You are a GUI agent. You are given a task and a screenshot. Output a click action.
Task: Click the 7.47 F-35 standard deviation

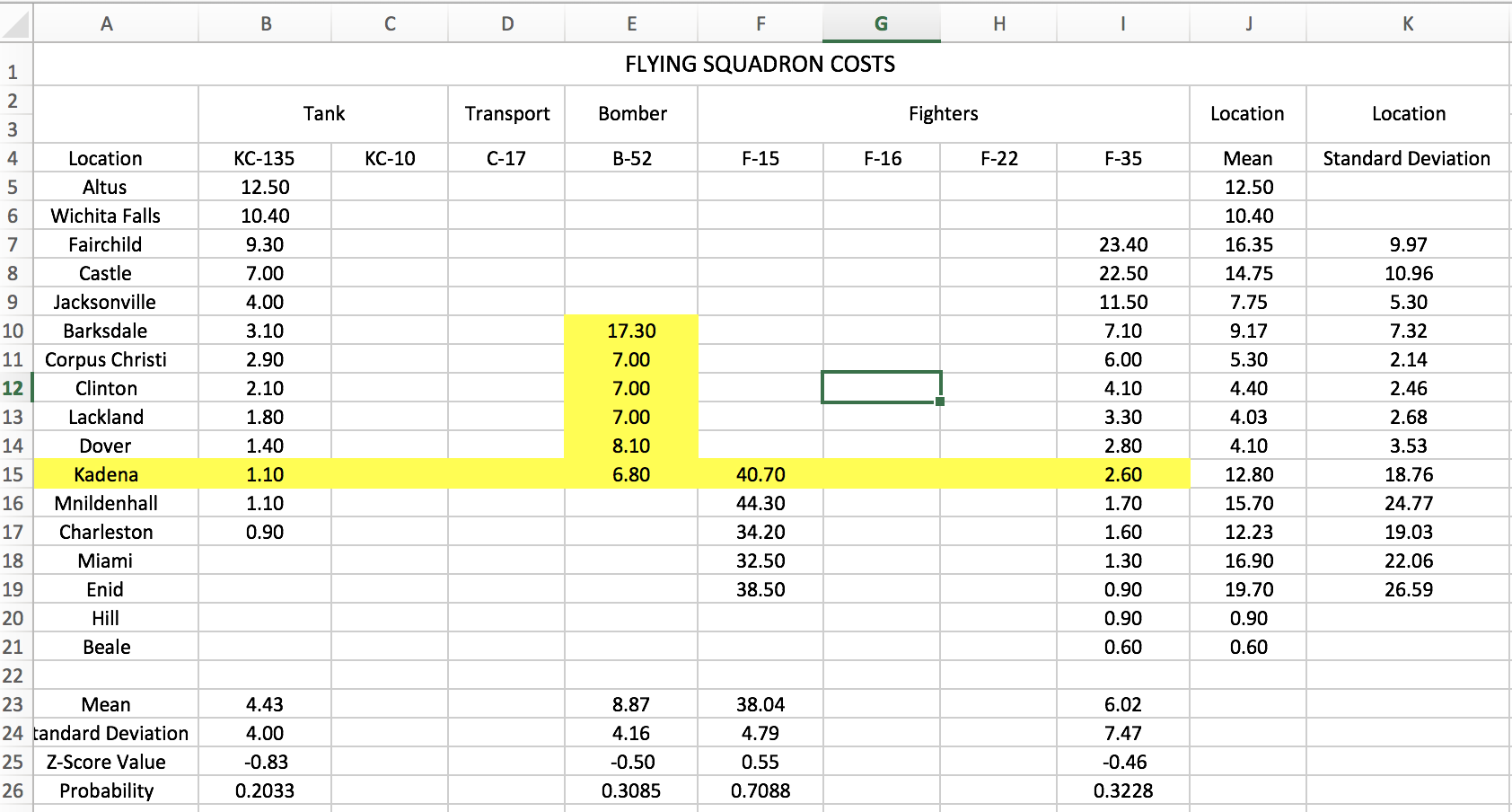pyautogui.click(x=1123, y=733)
